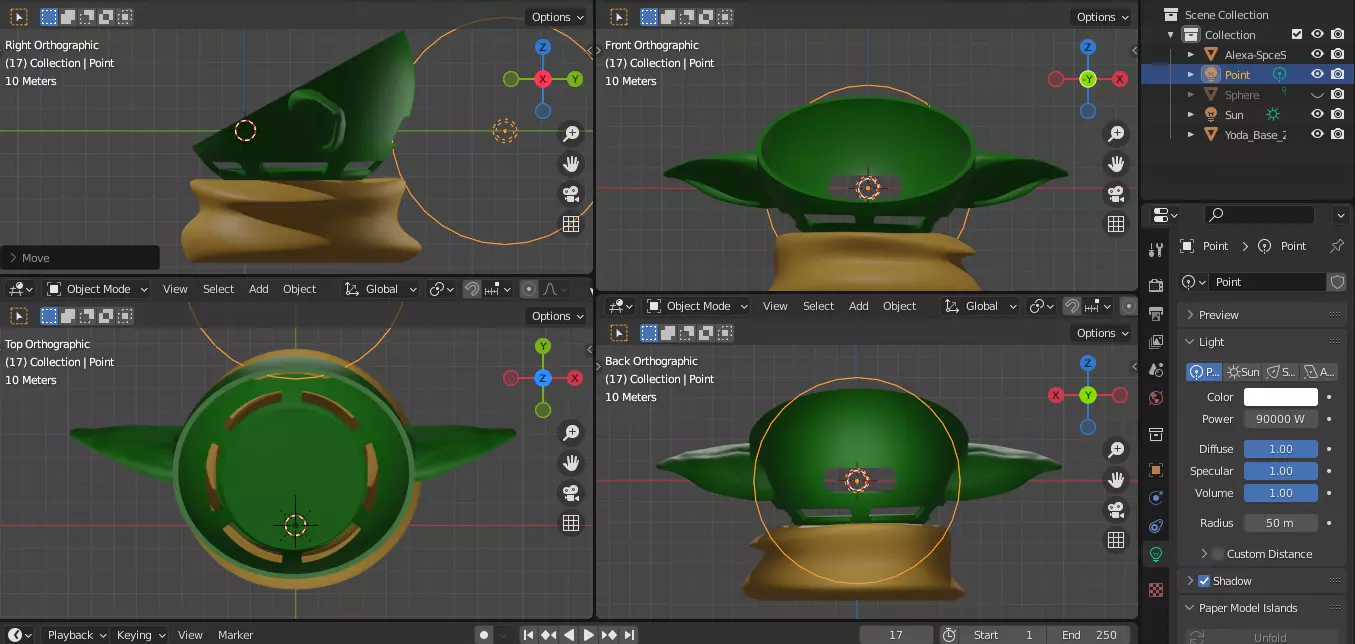Screen dimensions: 1355x644
Task: Open Texture properties tab (checker icon)
Action: click(1156, 590)
